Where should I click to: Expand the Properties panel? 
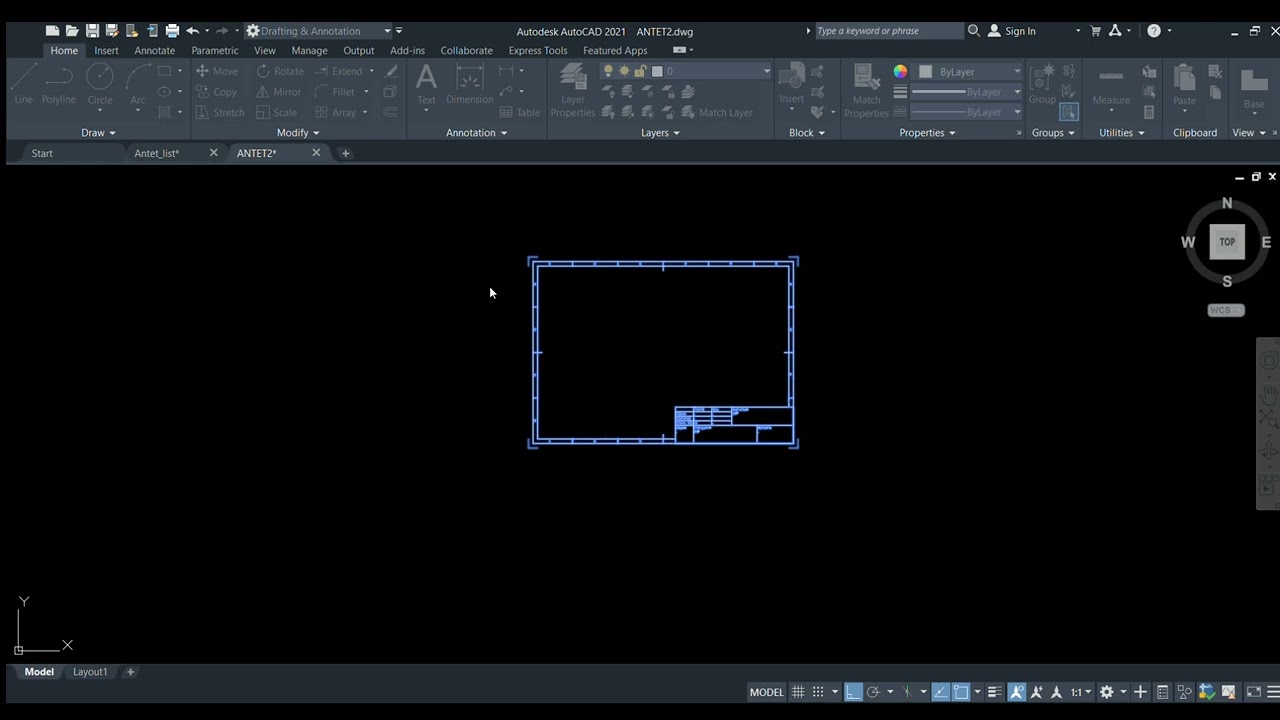click(x=927, y=133)
